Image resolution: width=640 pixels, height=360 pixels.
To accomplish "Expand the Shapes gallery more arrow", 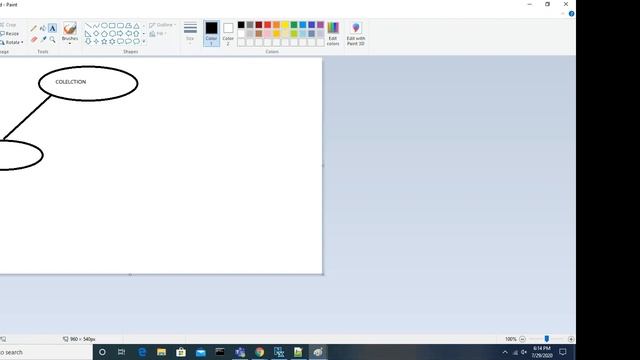I will [x=143, y=41].
